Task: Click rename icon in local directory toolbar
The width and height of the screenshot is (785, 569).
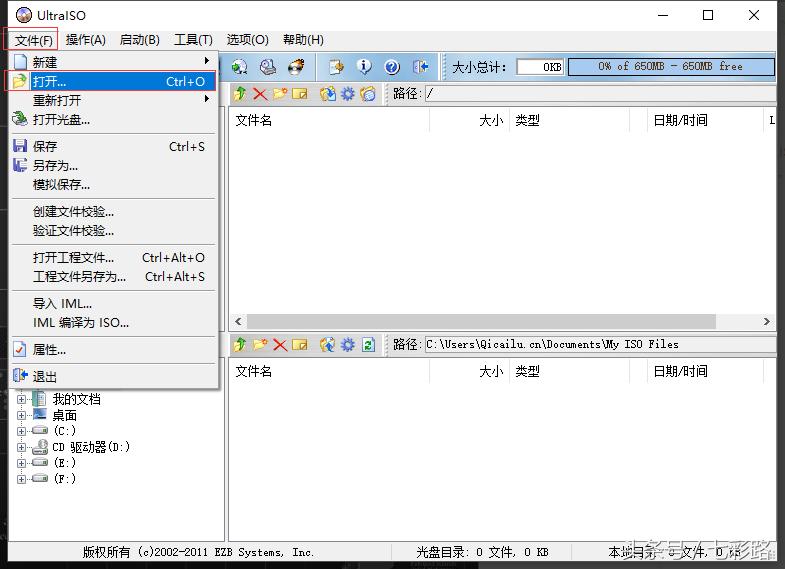Action: [x=300, y=344]
